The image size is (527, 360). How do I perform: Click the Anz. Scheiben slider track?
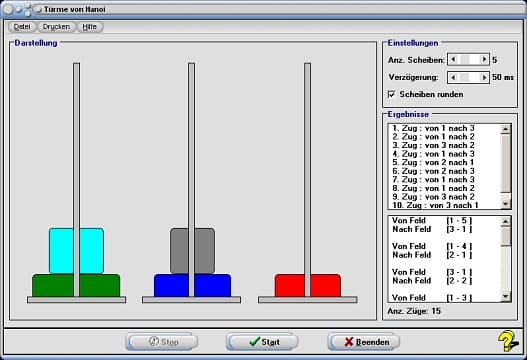click(469, 59)
